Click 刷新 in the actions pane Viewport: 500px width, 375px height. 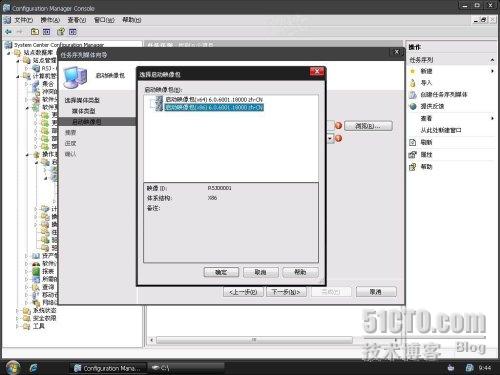tap(426, 142)
